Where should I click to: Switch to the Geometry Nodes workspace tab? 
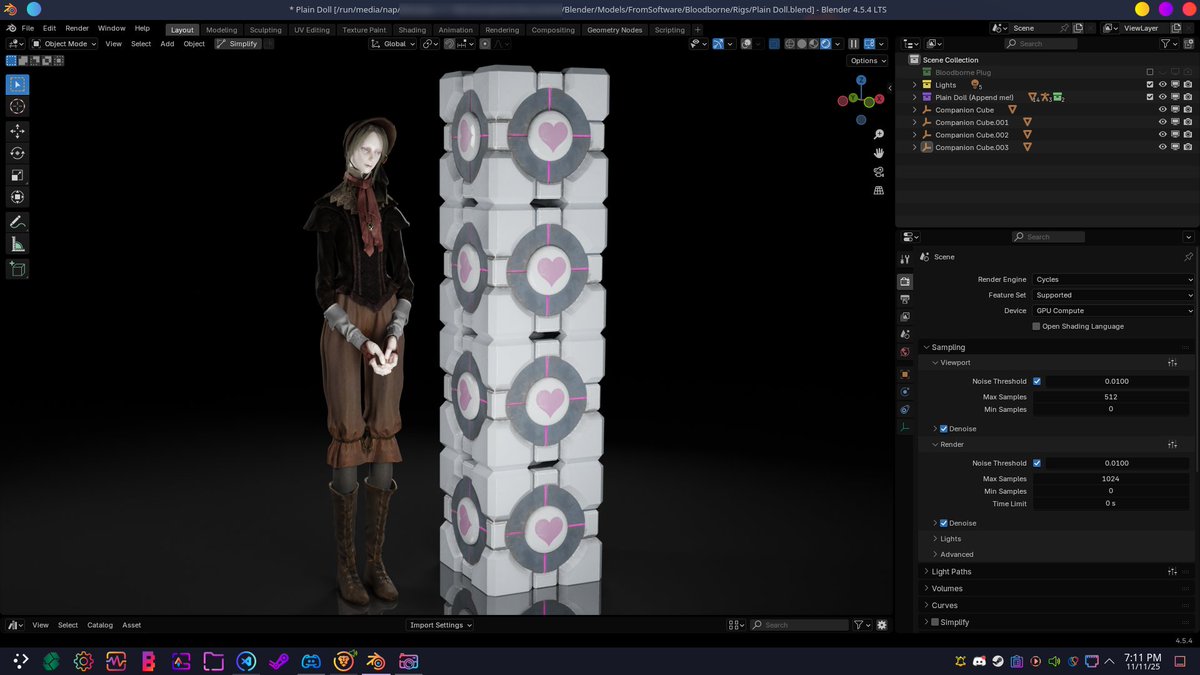615,30
